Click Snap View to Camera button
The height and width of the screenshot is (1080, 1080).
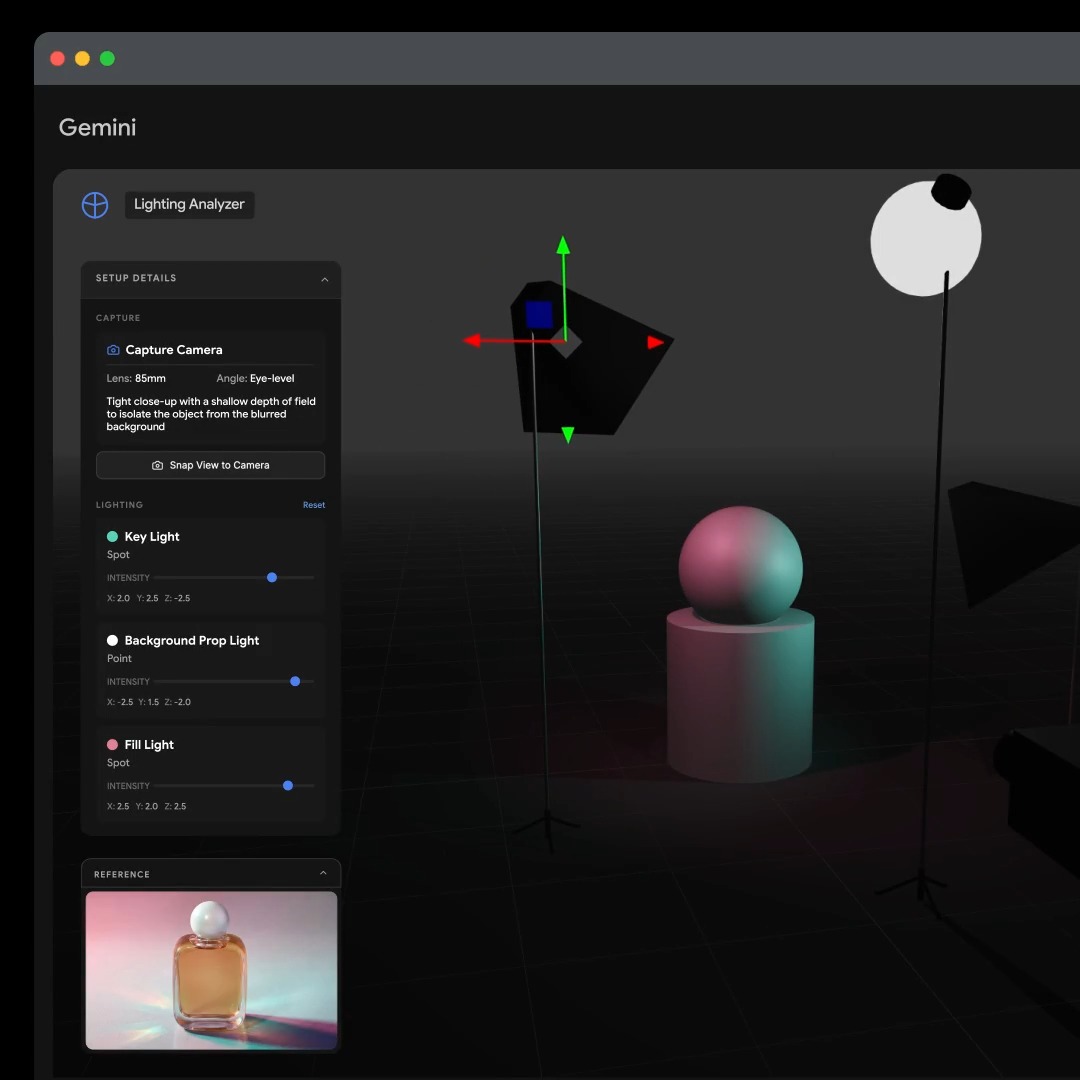(210, 465)
